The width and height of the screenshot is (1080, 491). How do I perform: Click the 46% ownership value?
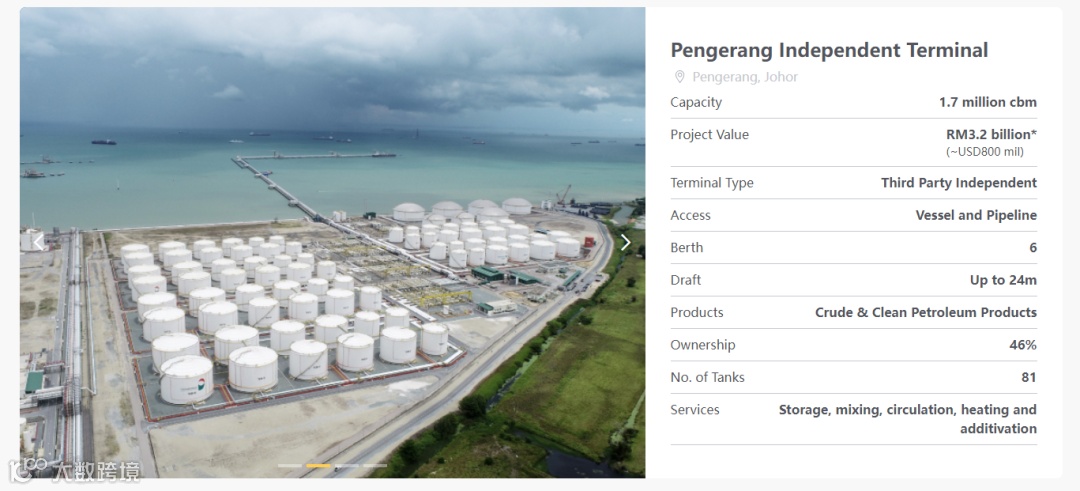coord(1023,345)
